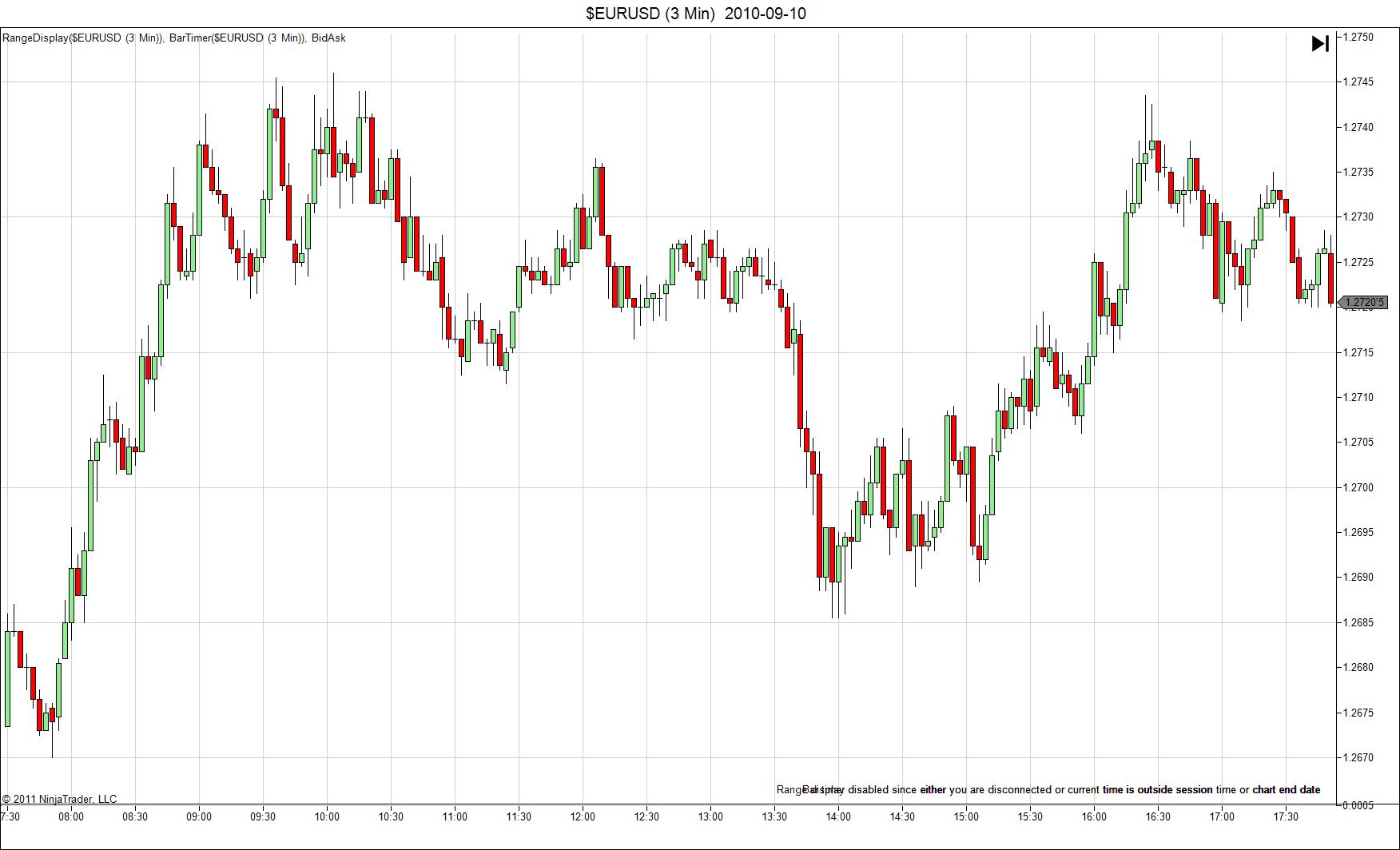Click the 14:00 time axis label
Screen dimensions: 1400x850
point(838,816)
